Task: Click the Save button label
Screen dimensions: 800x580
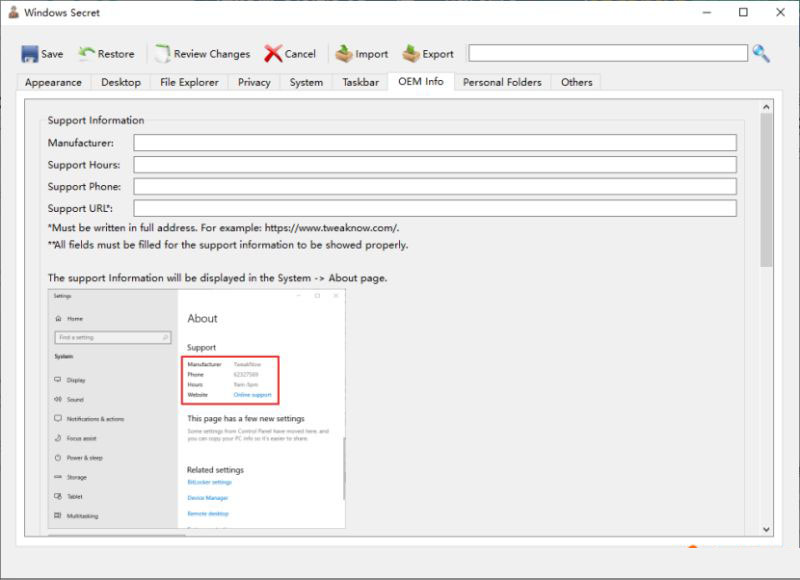Action: pyautogui.click(x=52, y=54)
